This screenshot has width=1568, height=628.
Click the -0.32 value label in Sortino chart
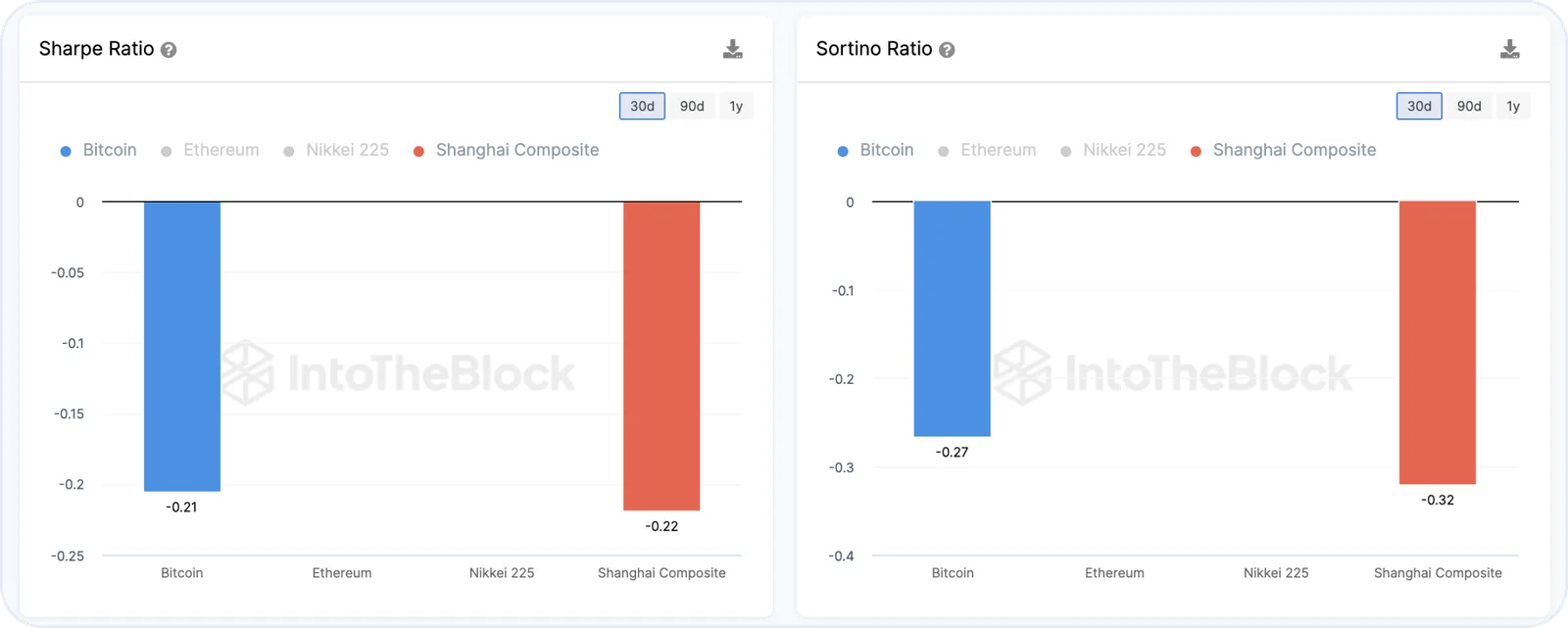point(1438,501)
